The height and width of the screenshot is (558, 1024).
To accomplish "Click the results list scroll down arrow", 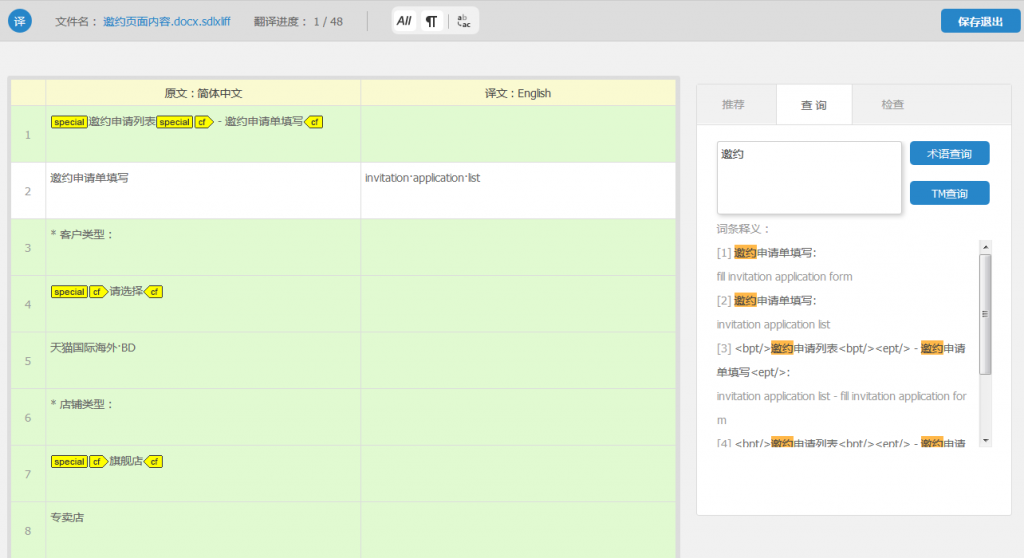I will pyautogui.click(x=985, y=440).
